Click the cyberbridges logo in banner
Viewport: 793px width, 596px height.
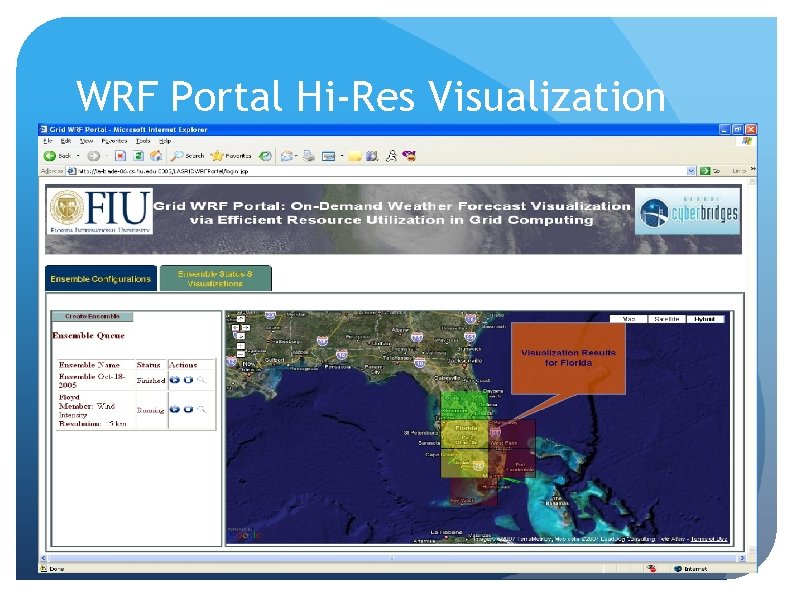click(x=688, y=211)
